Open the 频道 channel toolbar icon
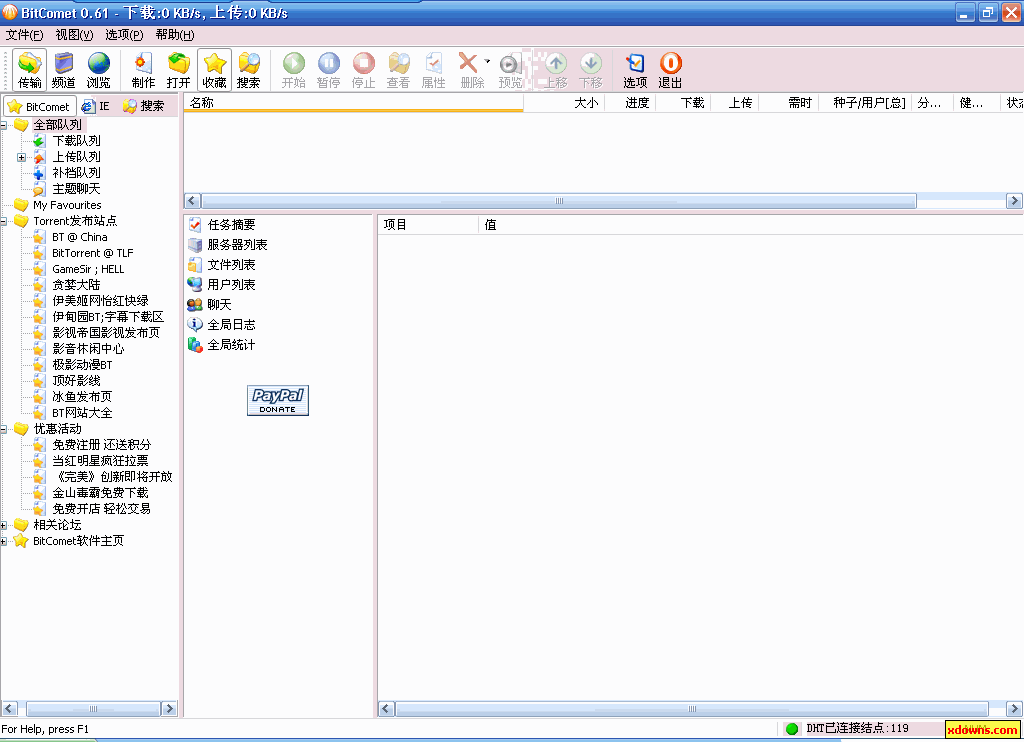Viewport: 1024px width, 742px height. (63, 69)
